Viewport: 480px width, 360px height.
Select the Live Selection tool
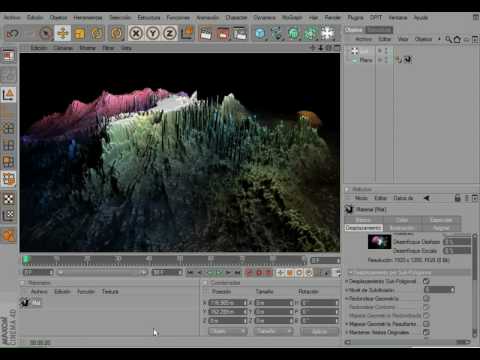coord(45,34)
